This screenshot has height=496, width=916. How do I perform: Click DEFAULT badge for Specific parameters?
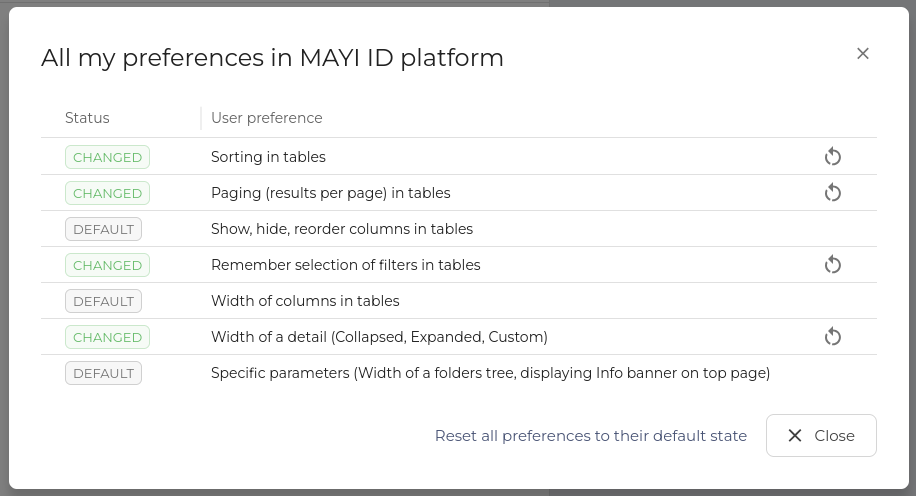103,373
